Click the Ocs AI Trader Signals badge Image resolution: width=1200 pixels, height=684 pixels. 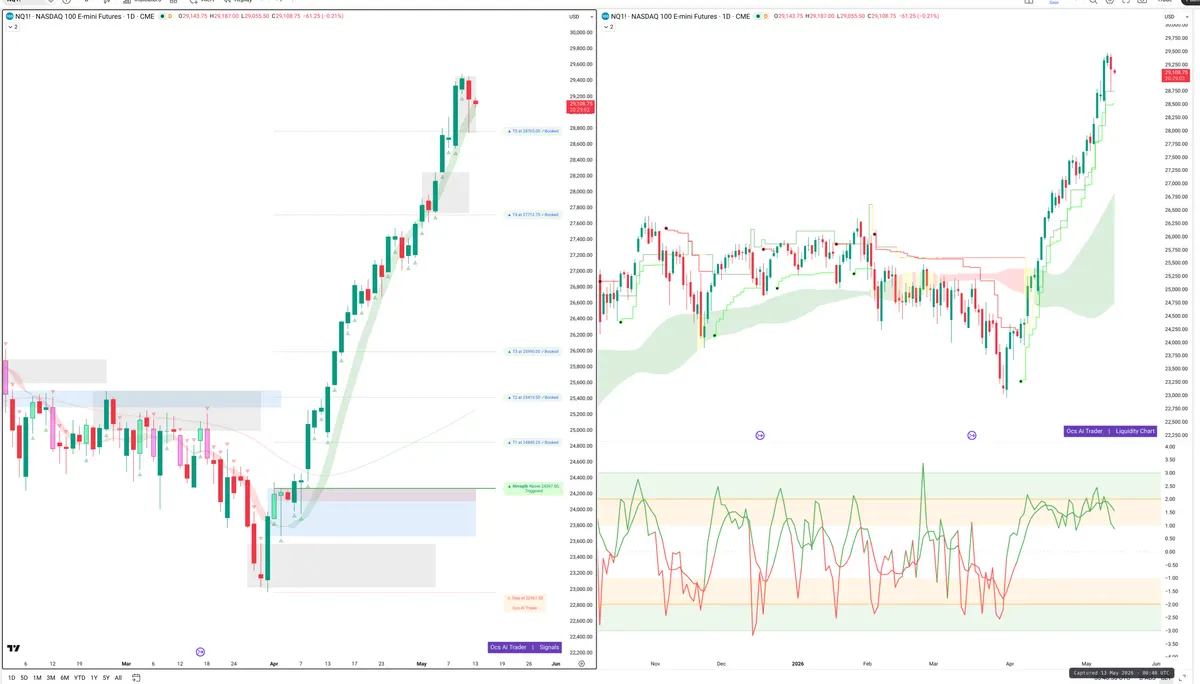coord(526,647)
